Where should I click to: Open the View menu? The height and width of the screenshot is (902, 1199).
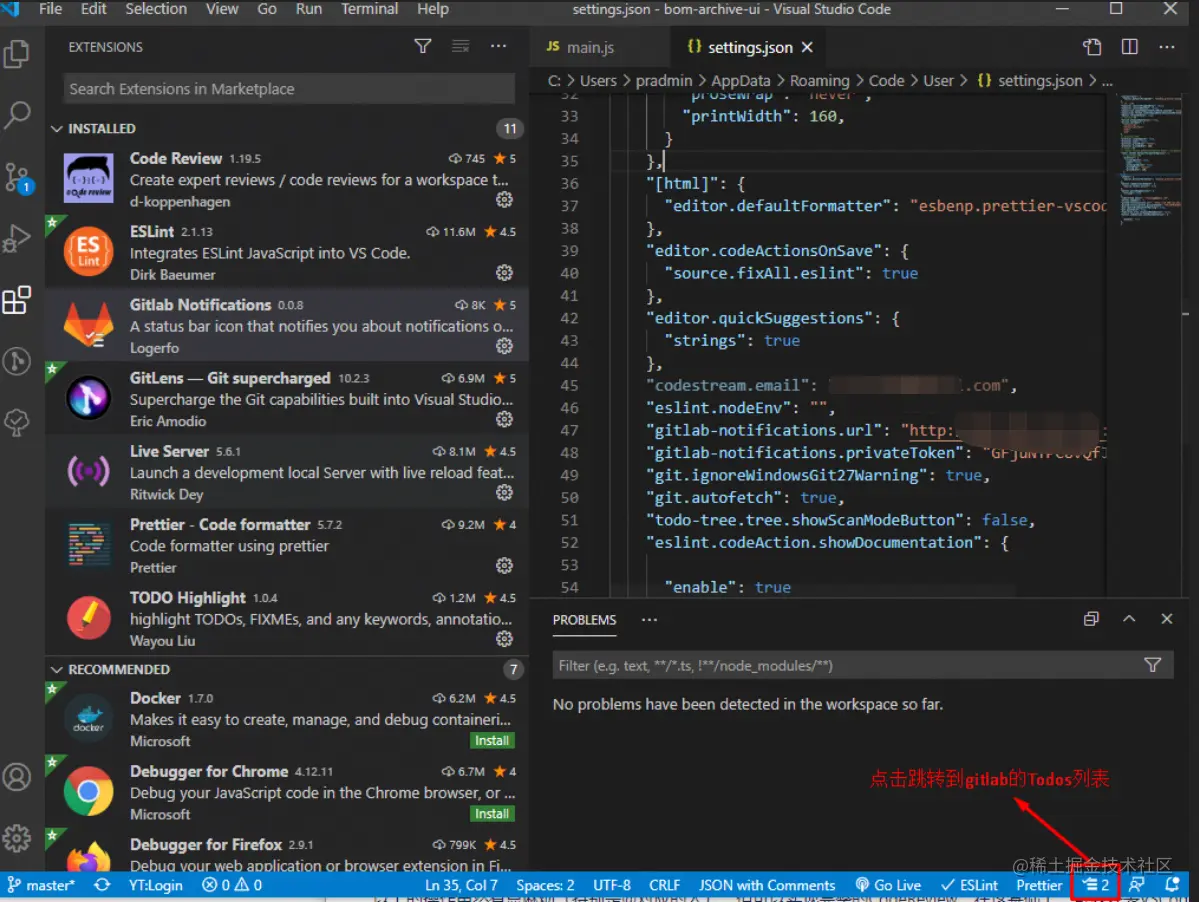click(x=222, y=9)
